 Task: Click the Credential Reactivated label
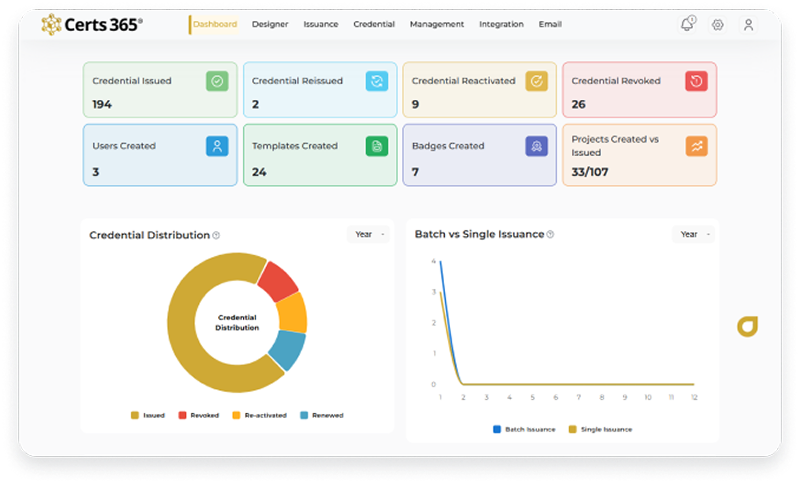[464, 81]
